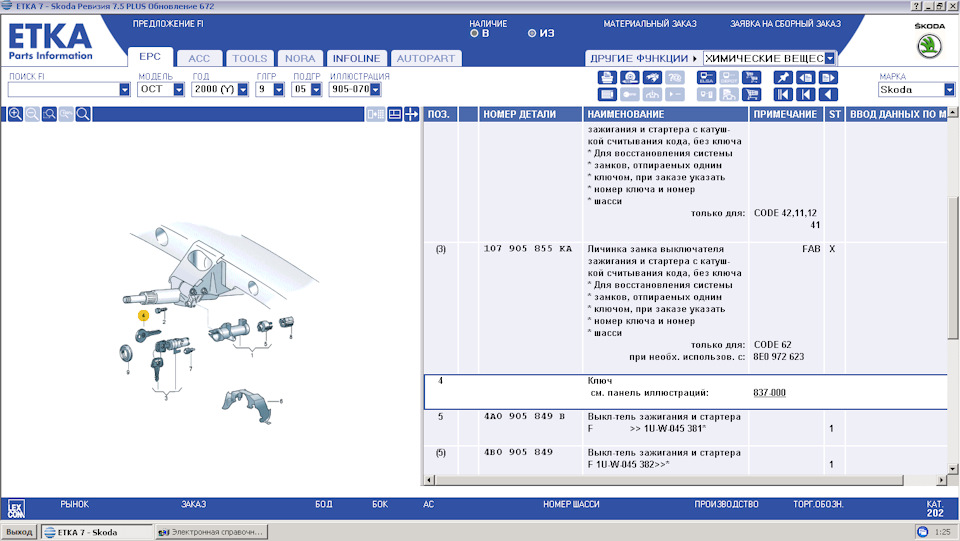Select the 'B' availability radio button
The height and width of the screenshot is (541, 960).
point(474,34)
